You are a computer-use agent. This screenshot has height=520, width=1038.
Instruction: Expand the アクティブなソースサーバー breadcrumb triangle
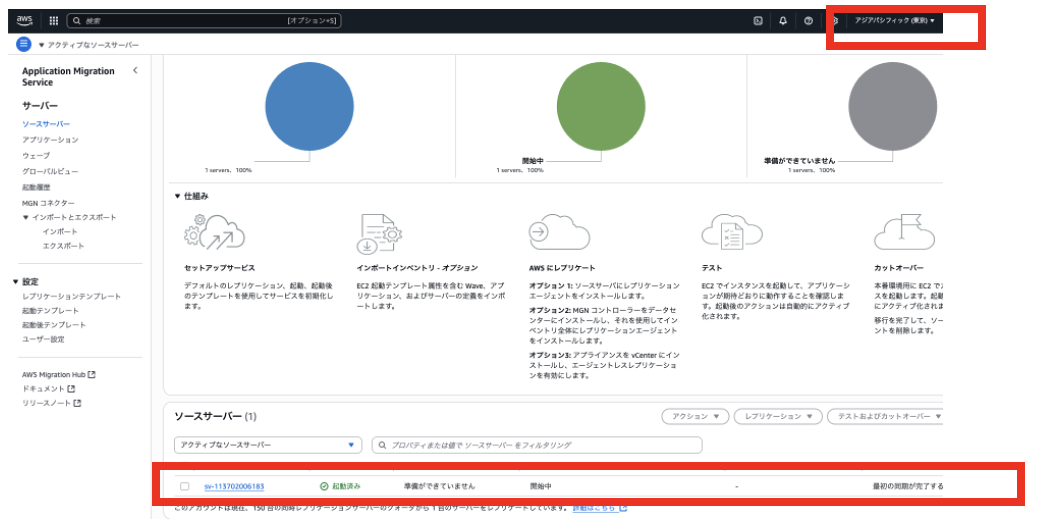42,45
